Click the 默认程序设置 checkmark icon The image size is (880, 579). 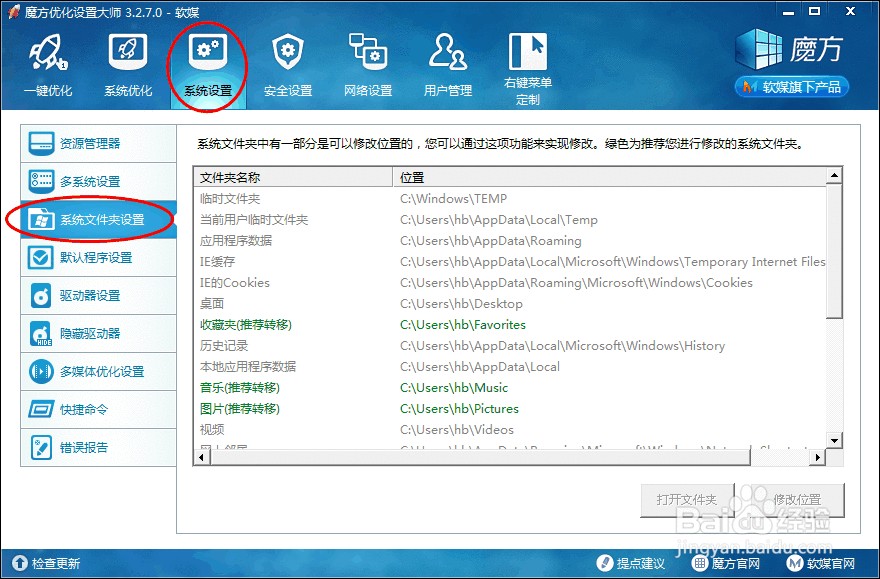[41, 258]
